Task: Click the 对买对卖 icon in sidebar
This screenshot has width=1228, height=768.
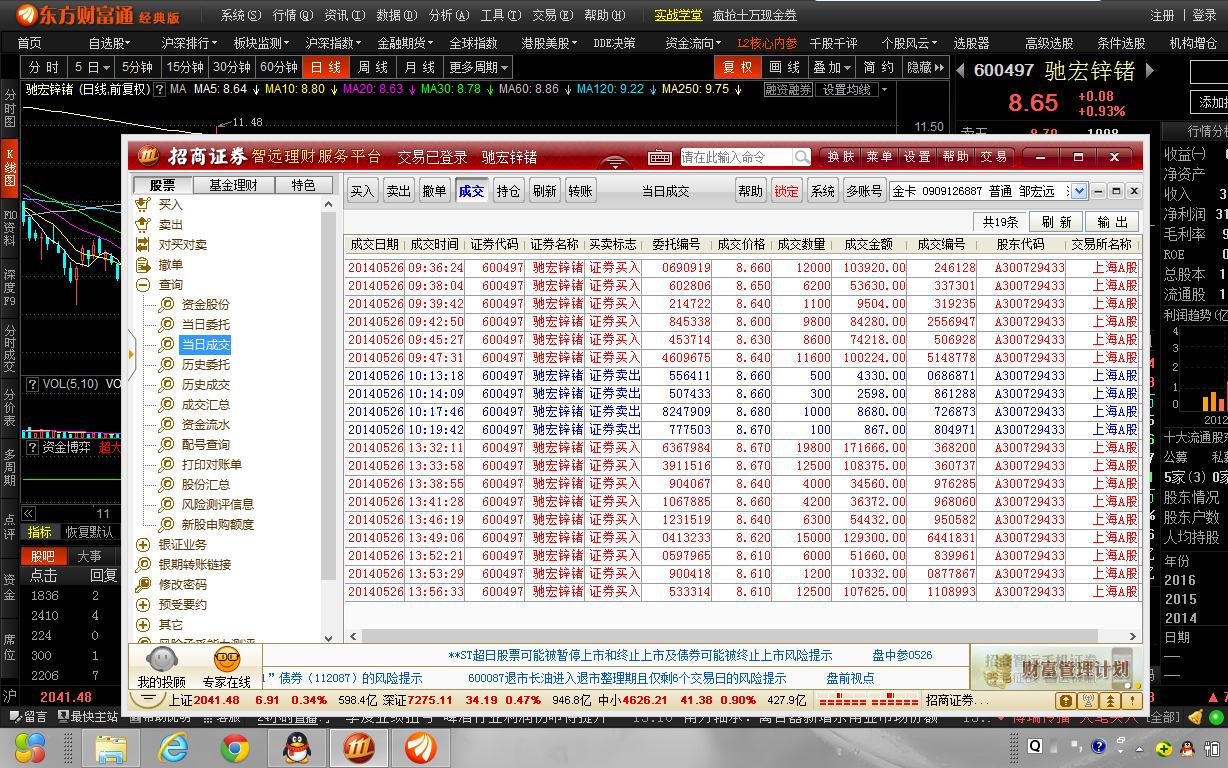Action: [x=142, y=244]
